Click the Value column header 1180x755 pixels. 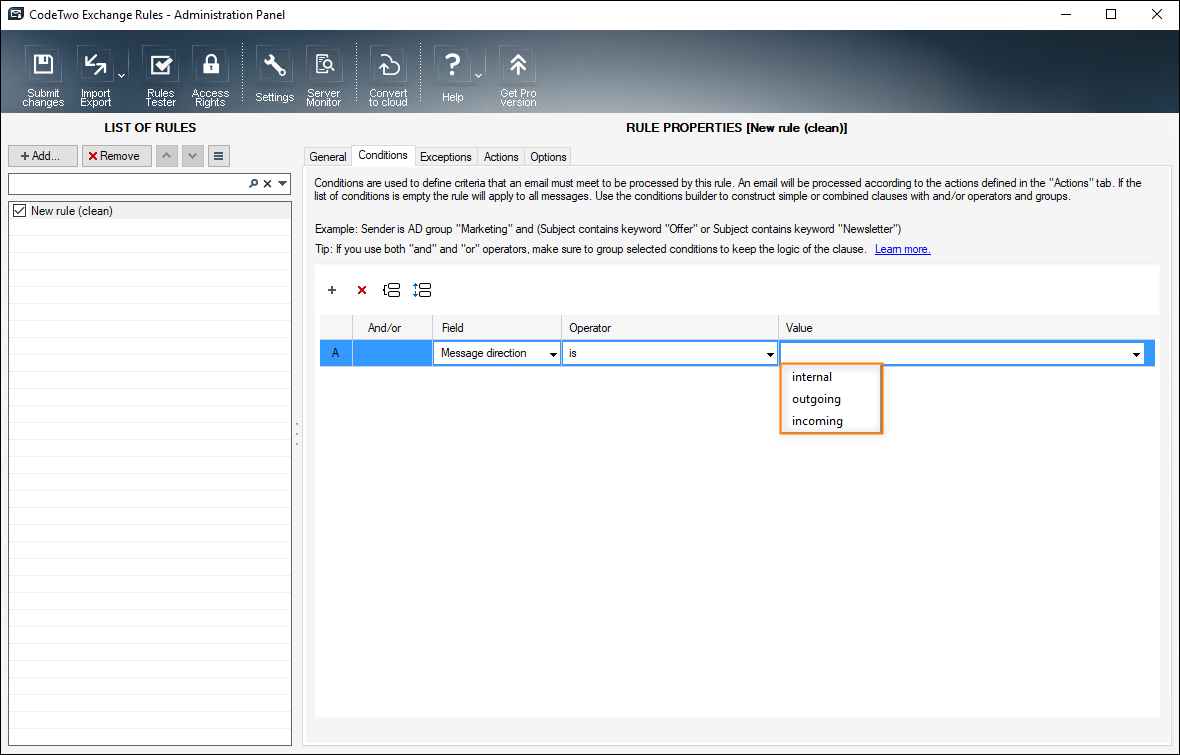pos(966,328)
